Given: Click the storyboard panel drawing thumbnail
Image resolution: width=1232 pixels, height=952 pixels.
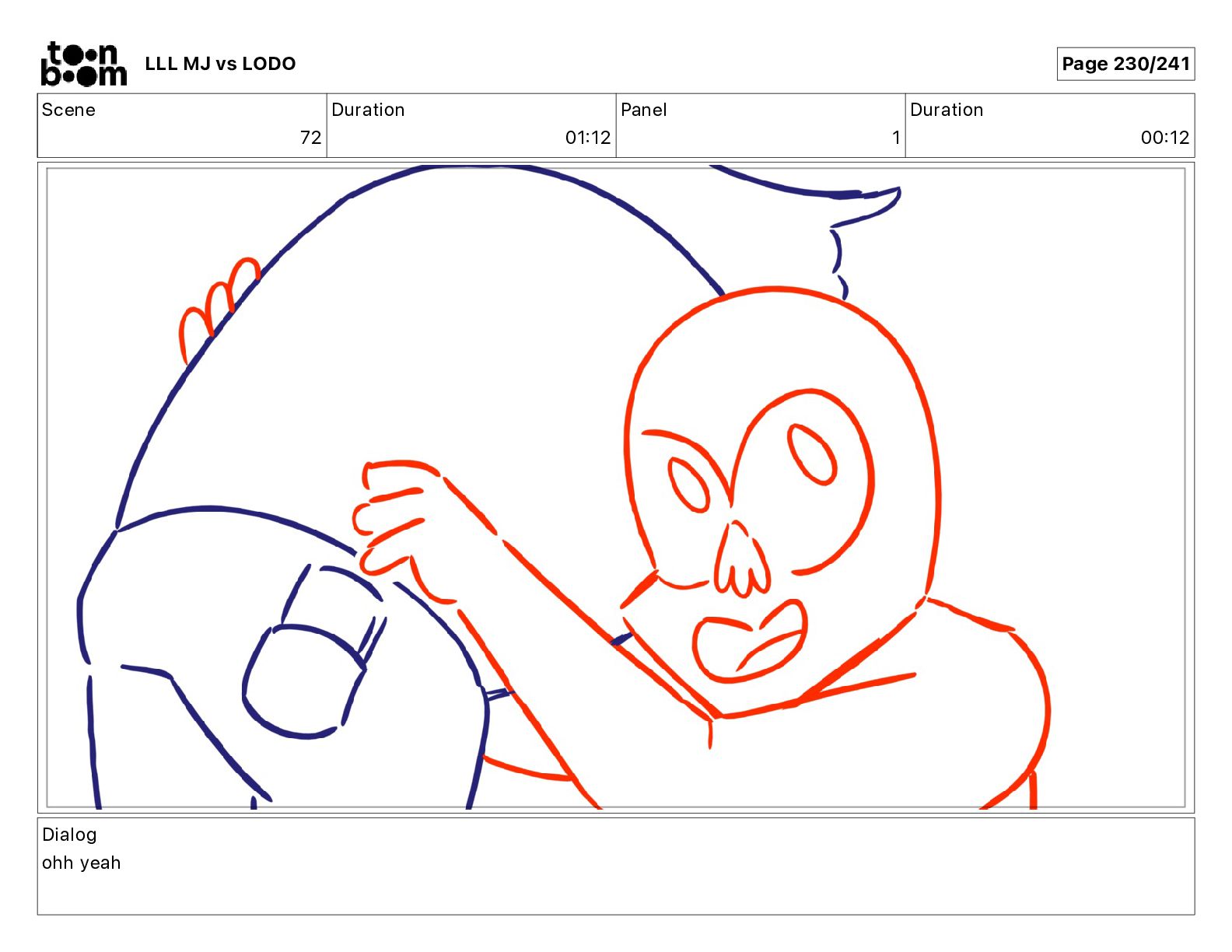Looking at the screenshot, I should point(616,488).
